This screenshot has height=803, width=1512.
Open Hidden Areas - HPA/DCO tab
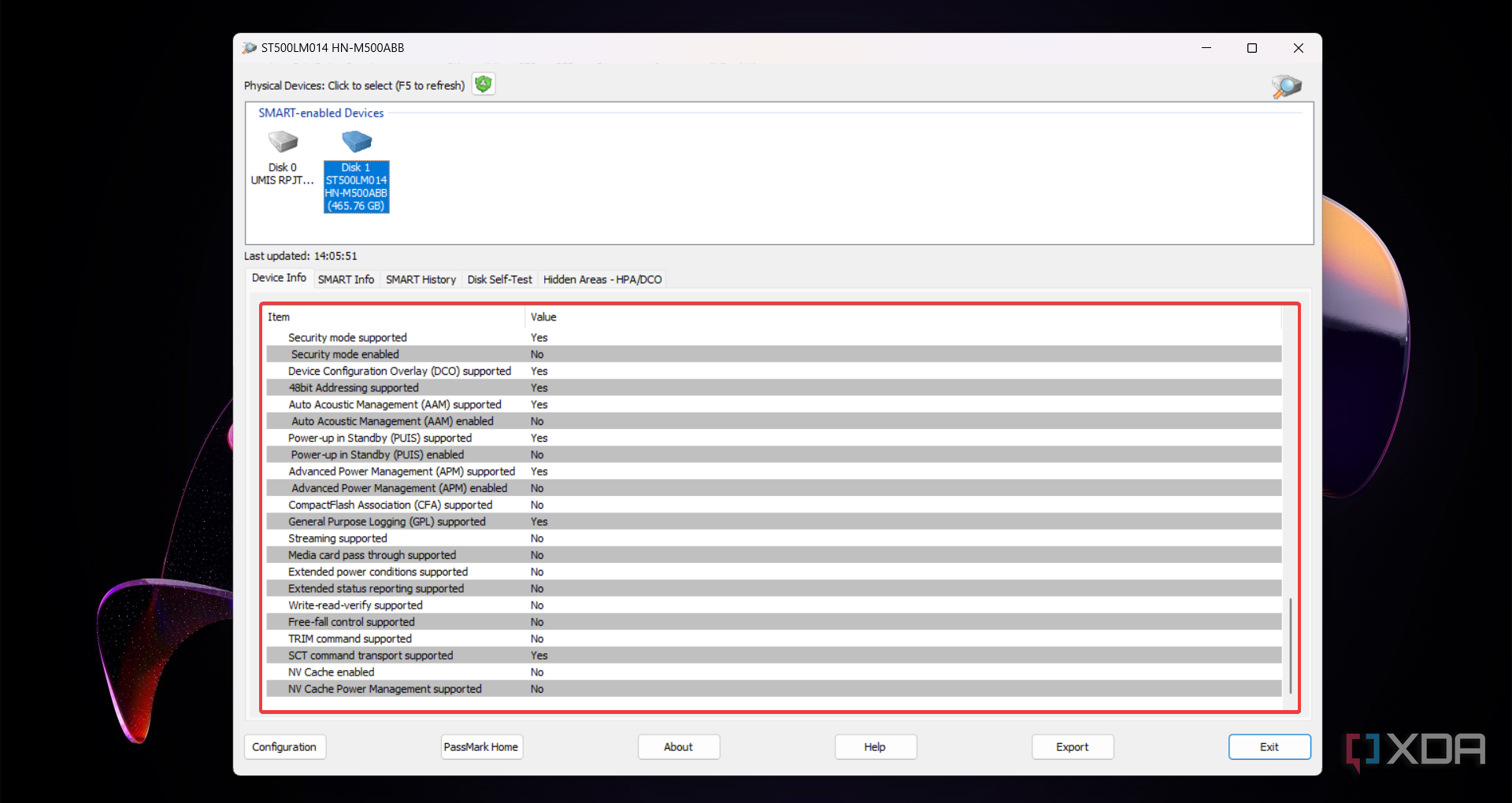[602, 279]
